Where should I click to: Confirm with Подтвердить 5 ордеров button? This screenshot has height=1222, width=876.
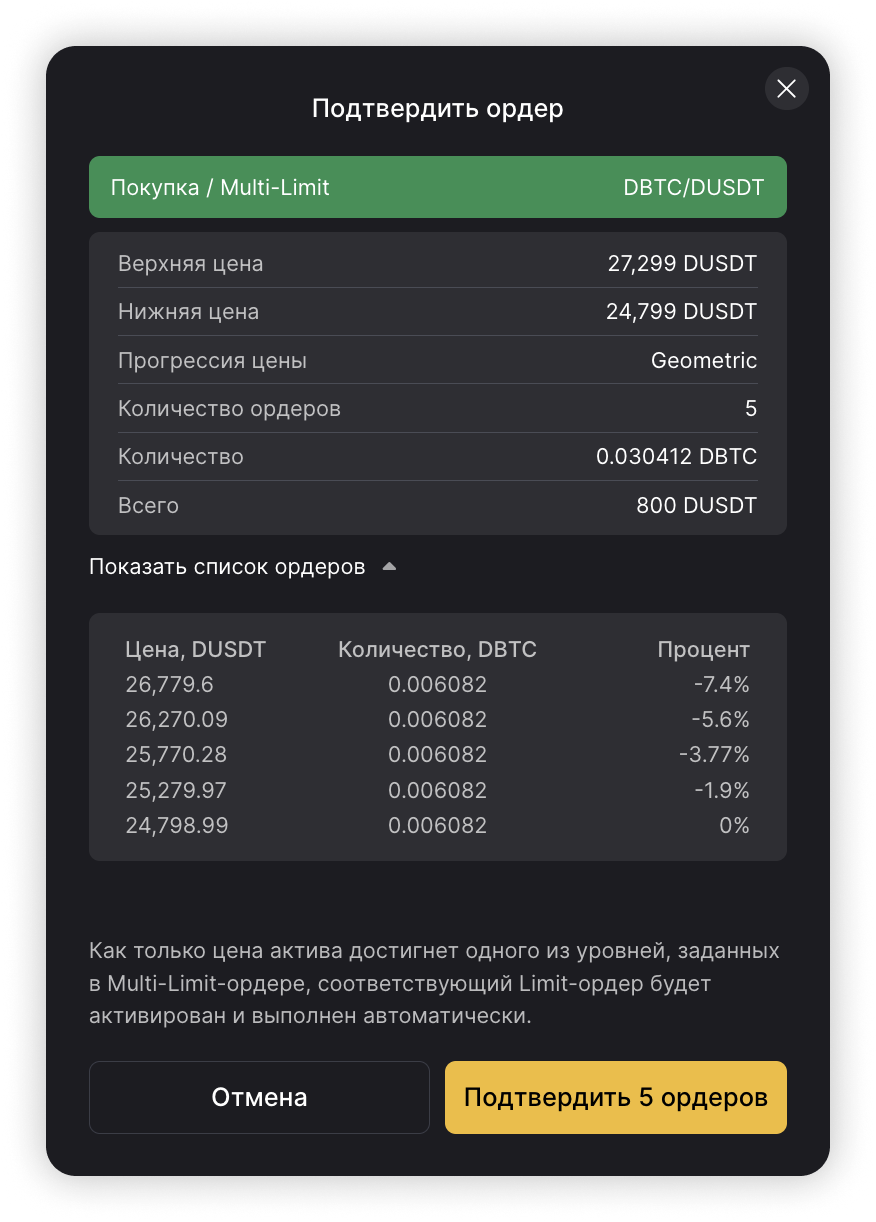pyautogui.click(x=615, y=1097)
